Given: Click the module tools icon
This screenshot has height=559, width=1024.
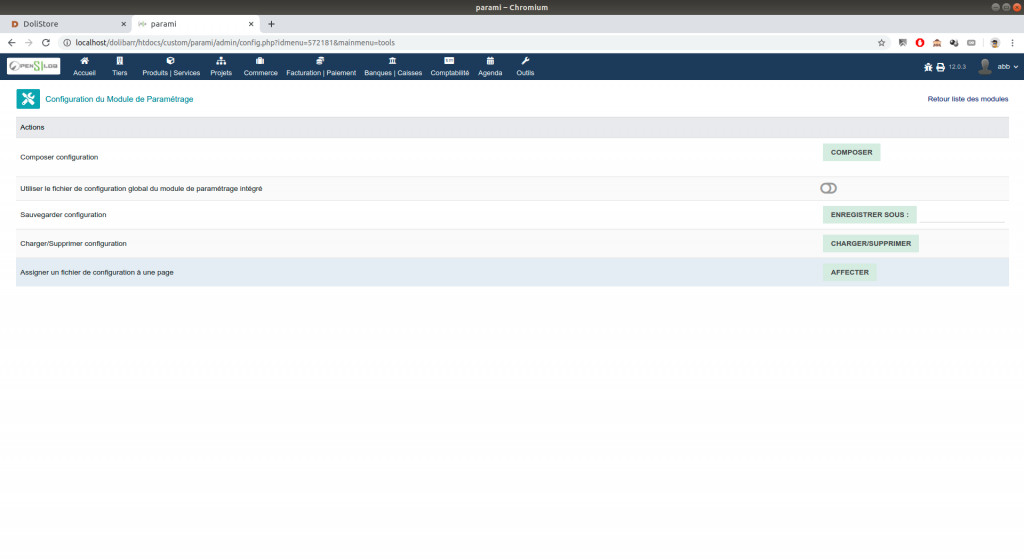Looking at the screenshot, I should (x=28, y=99).
